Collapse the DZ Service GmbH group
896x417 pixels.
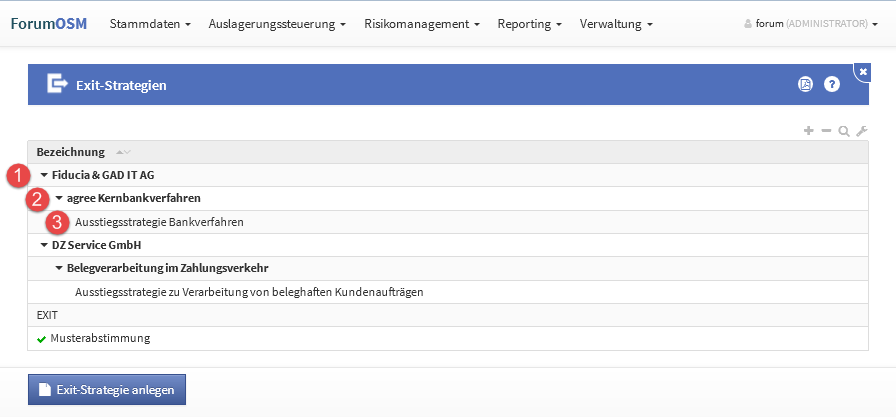(44, 245)
